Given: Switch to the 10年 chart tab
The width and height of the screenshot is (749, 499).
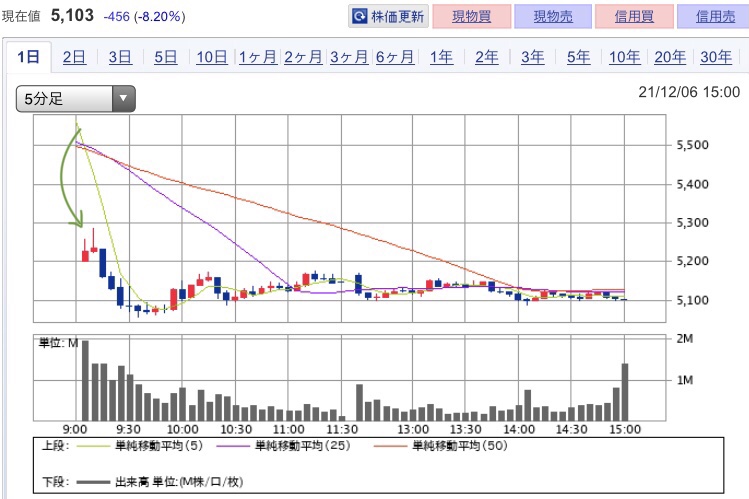Looking at the screenshot, I should click(x=624, y=57).
